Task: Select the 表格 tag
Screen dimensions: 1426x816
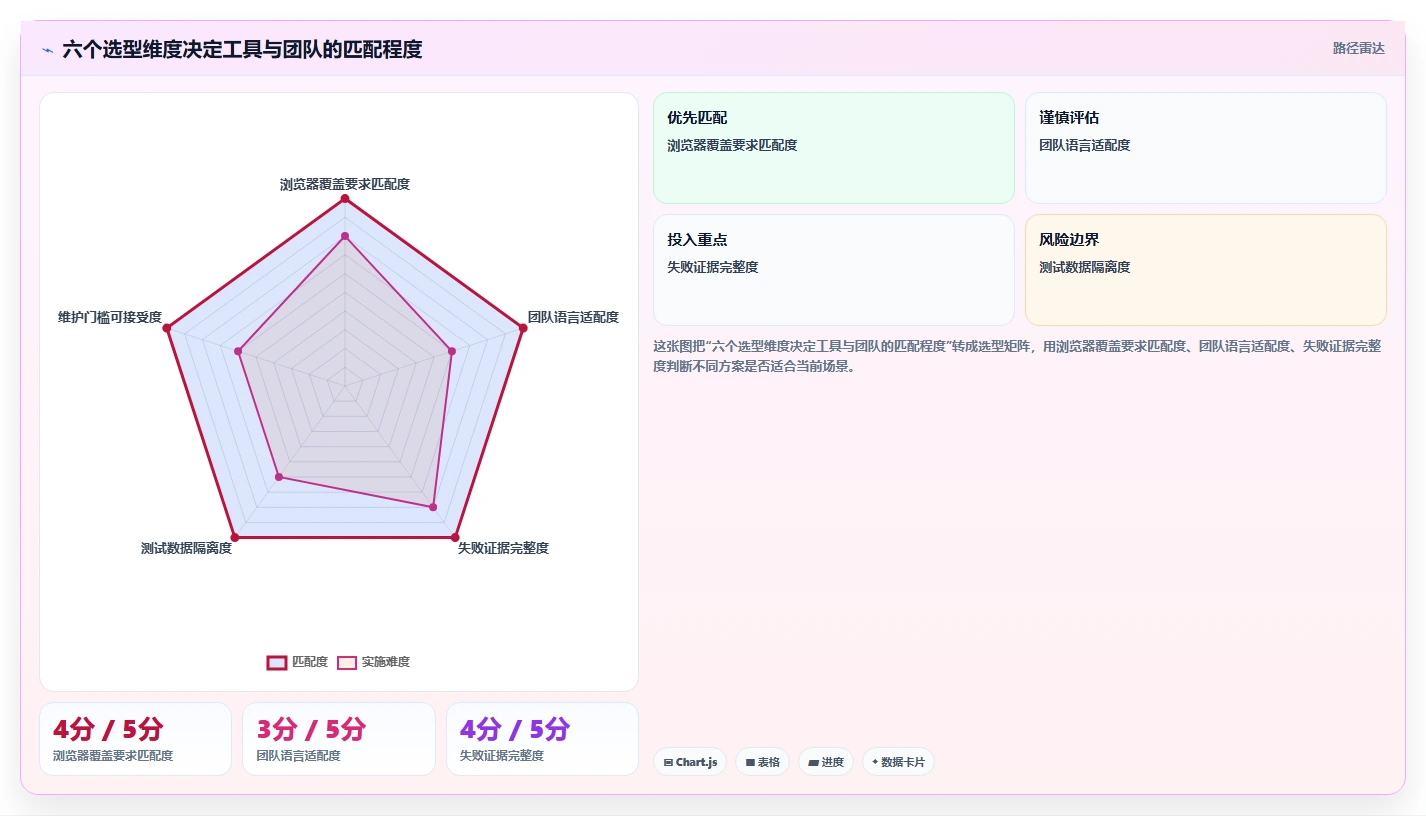Action: [x=762, y=762]
